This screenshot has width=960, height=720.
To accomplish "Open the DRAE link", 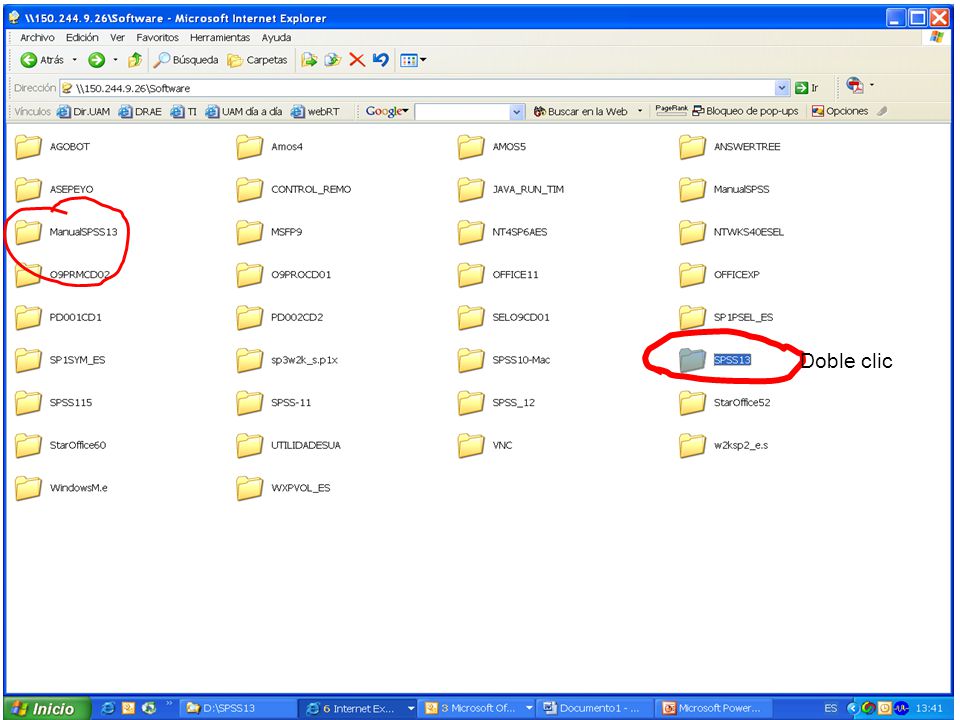I will (141, 111).
